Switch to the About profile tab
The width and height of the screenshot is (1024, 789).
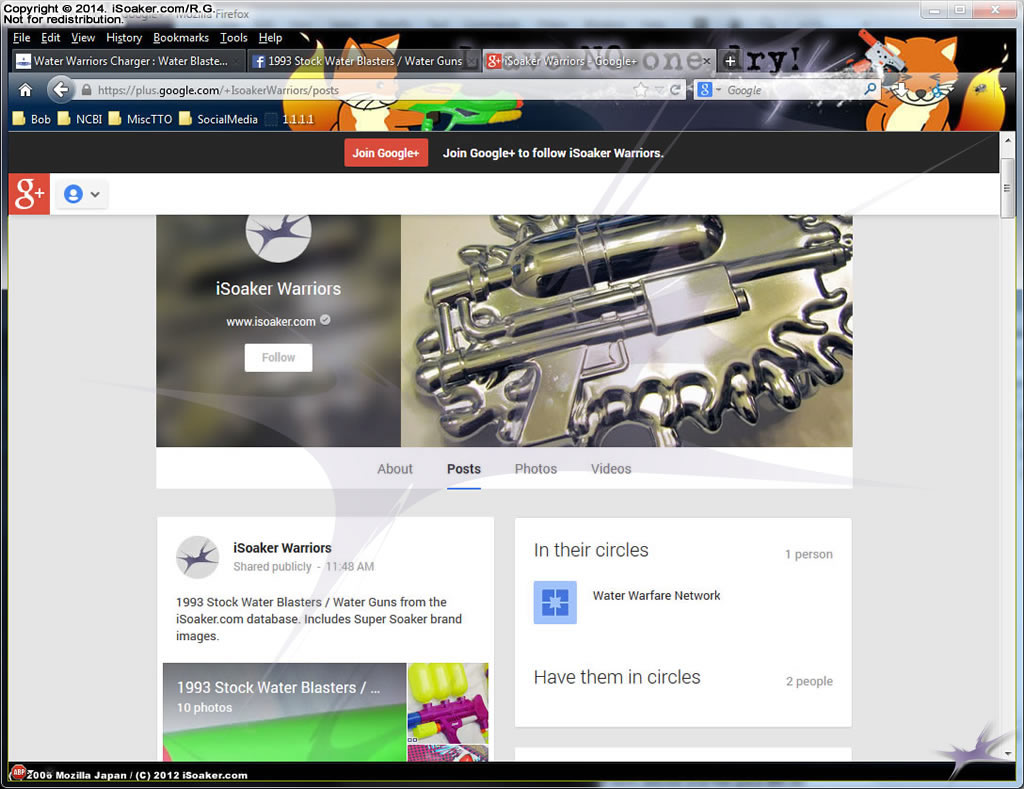[394, 469]
